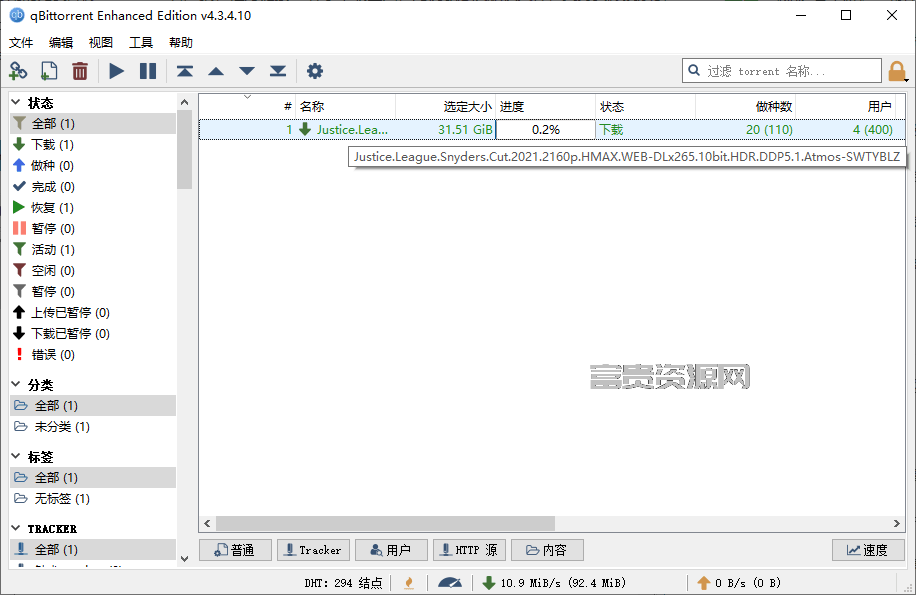Select the 错误 (0) status filter
The image size is (916, 595).
point(93,355)
